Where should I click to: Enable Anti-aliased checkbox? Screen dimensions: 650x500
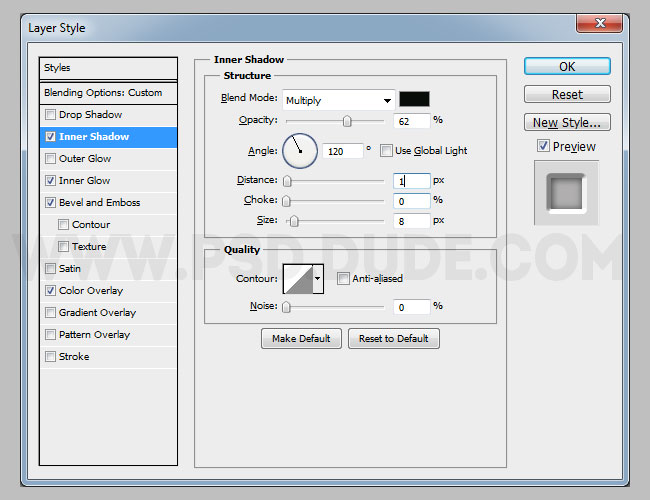(x=343, y=279)
